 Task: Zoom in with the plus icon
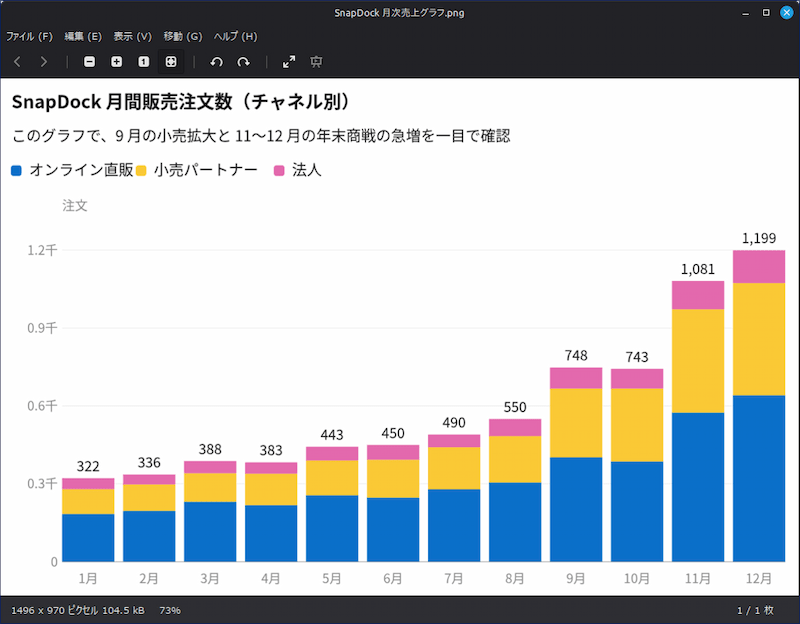pos(116,62)
